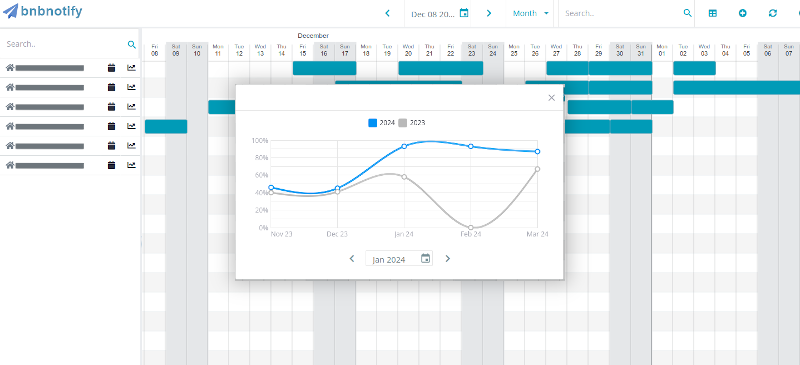The width and height of the screenshot is (800, 365).
Task: Open chart icon of third listing row
Action: point(132,107)
